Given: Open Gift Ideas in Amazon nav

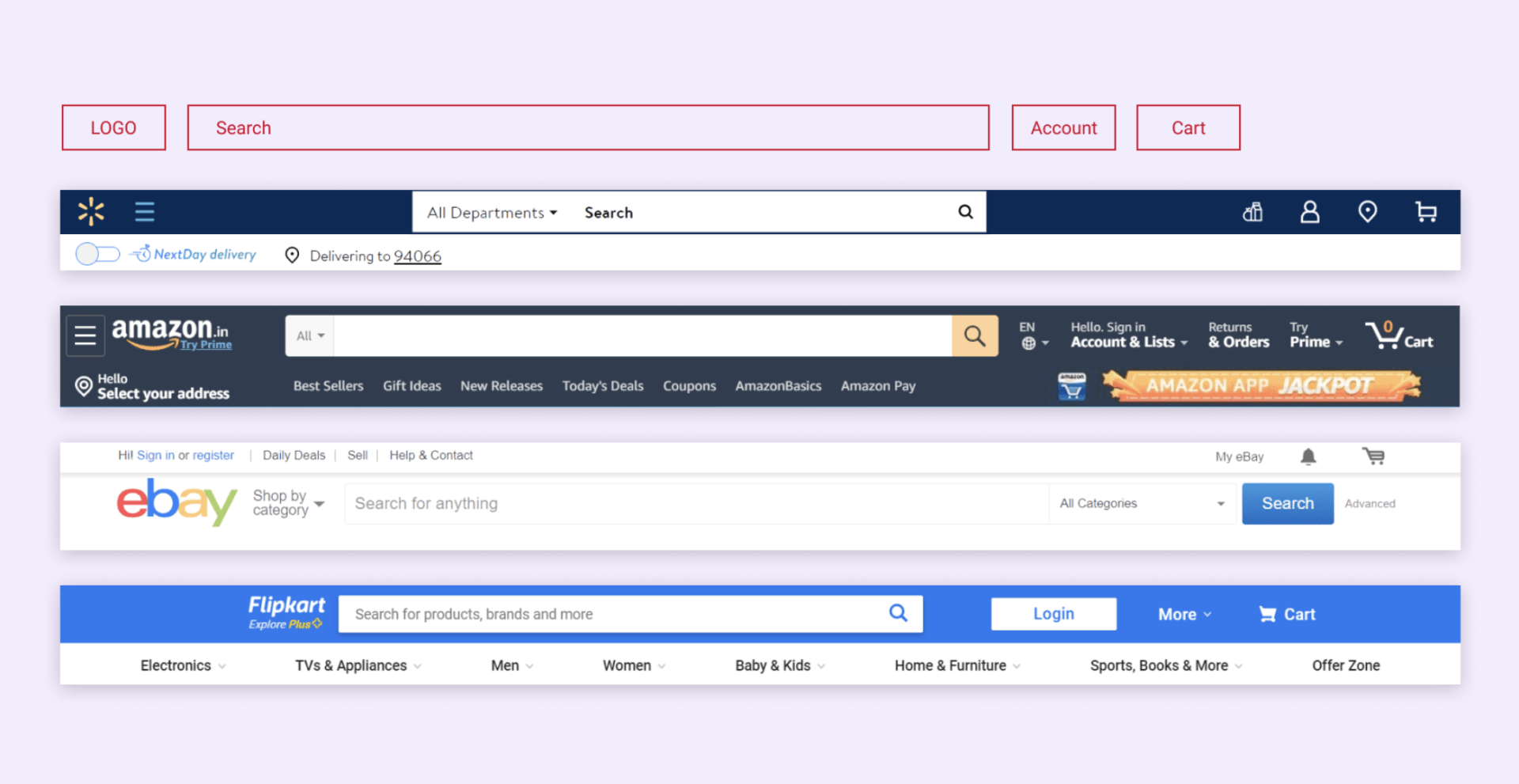Looking at the screenshot, I should point(412,386).
